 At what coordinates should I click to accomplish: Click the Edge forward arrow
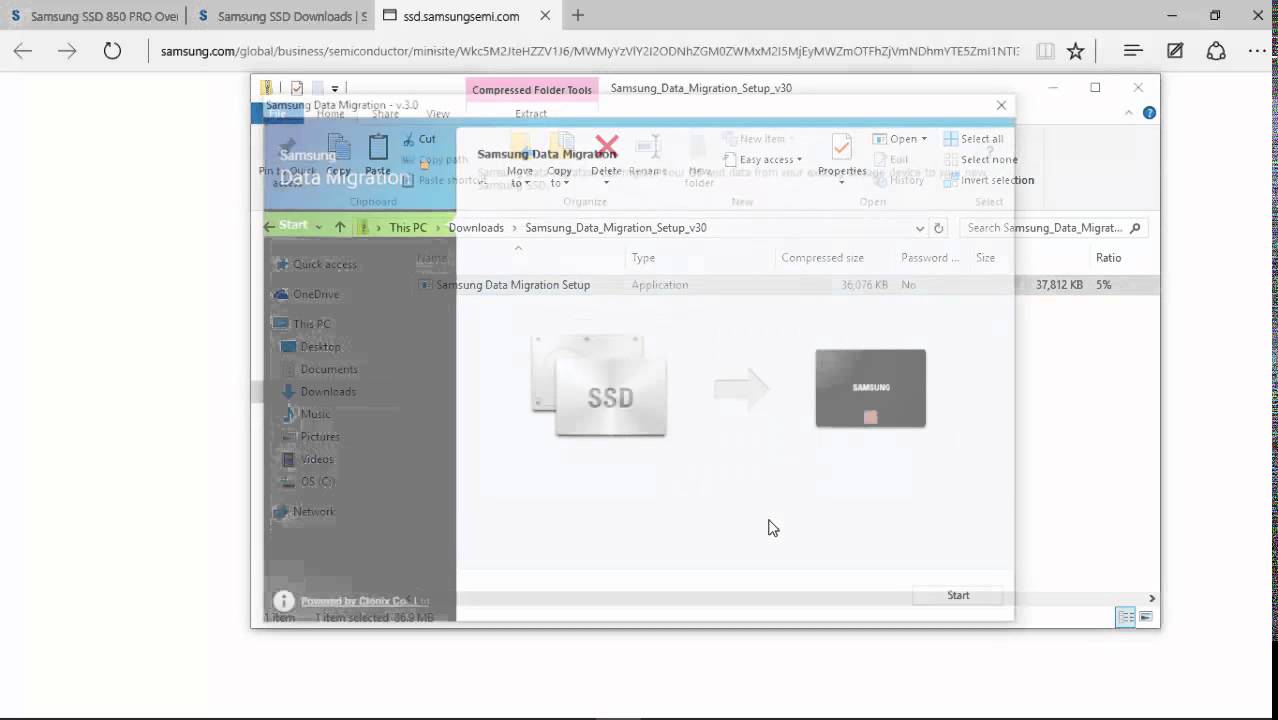67,51
